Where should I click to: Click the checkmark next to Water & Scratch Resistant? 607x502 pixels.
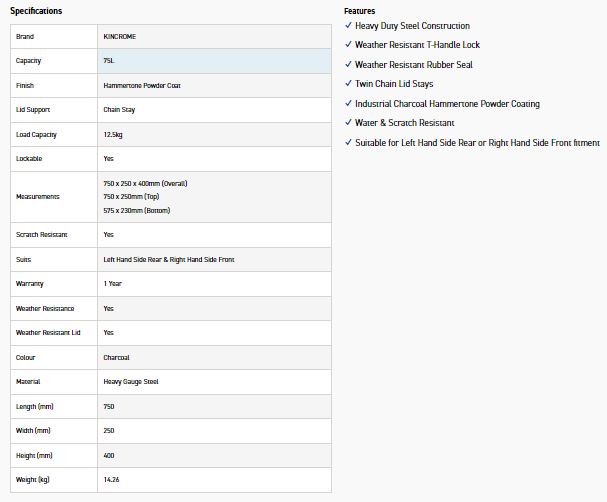[x=347, y=123]
